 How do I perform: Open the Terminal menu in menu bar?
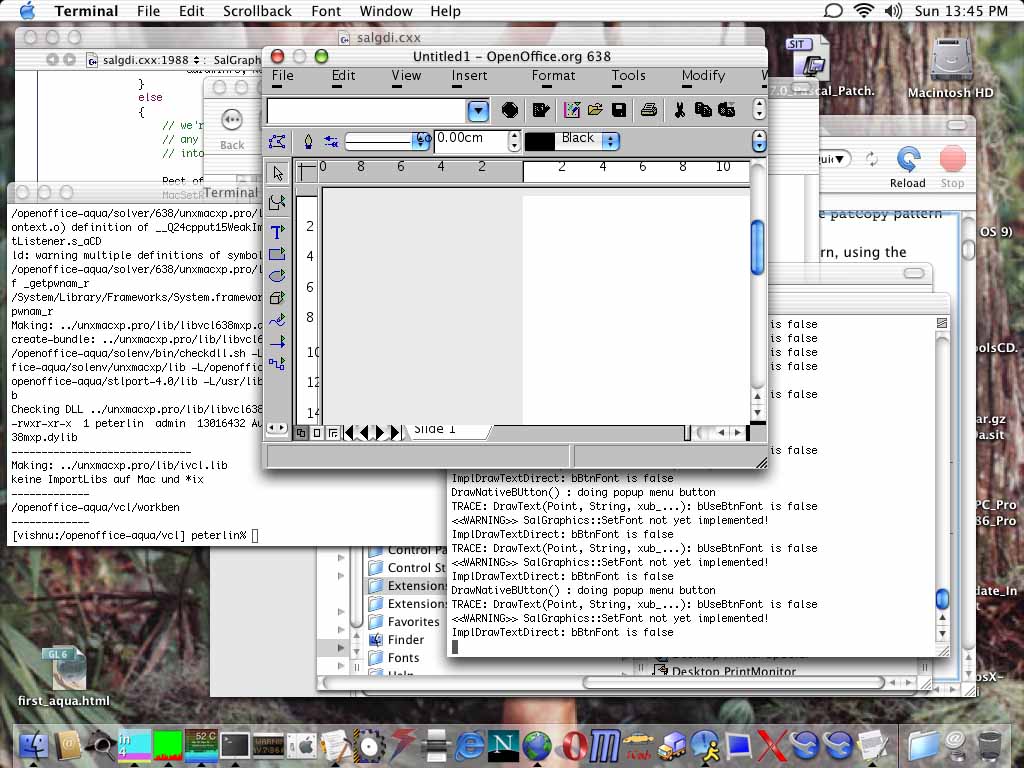click(x=86, y=11)
